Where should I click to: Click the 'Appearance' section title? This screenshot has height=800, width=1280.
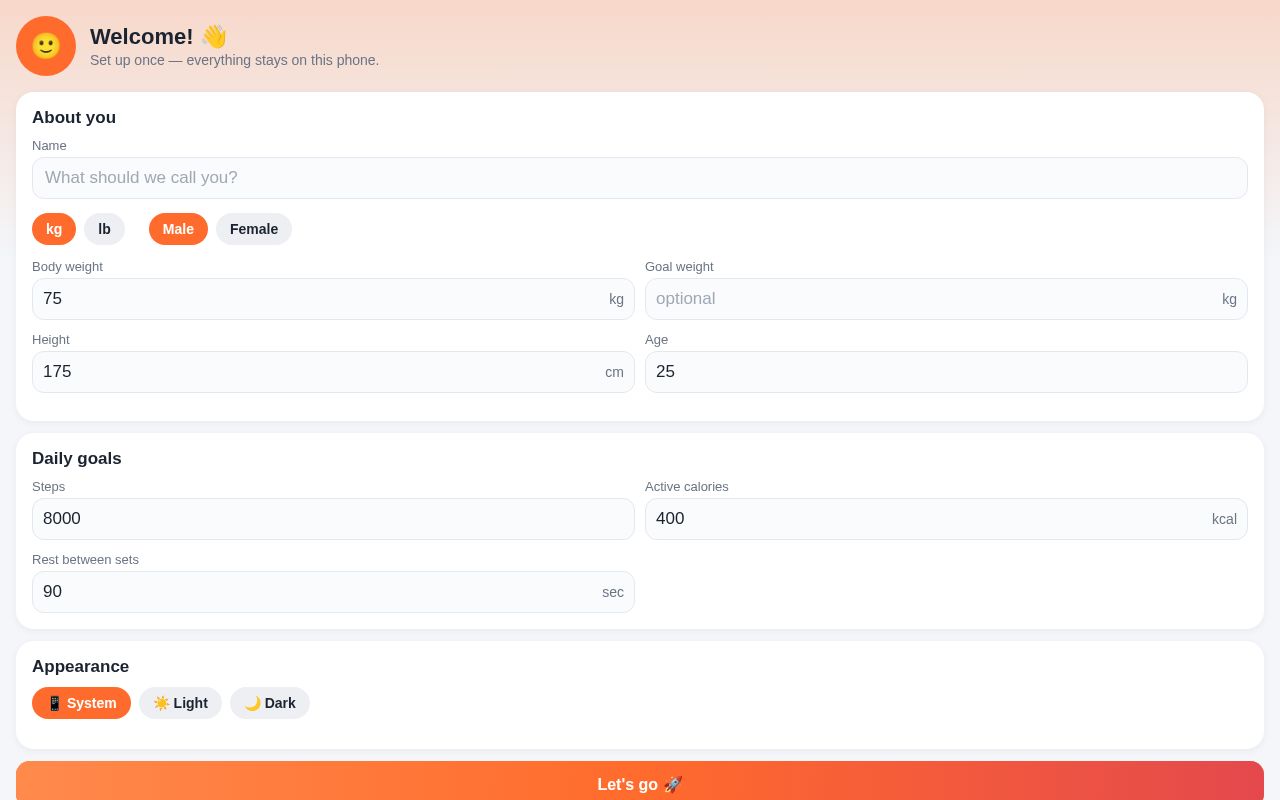point(81,667)
